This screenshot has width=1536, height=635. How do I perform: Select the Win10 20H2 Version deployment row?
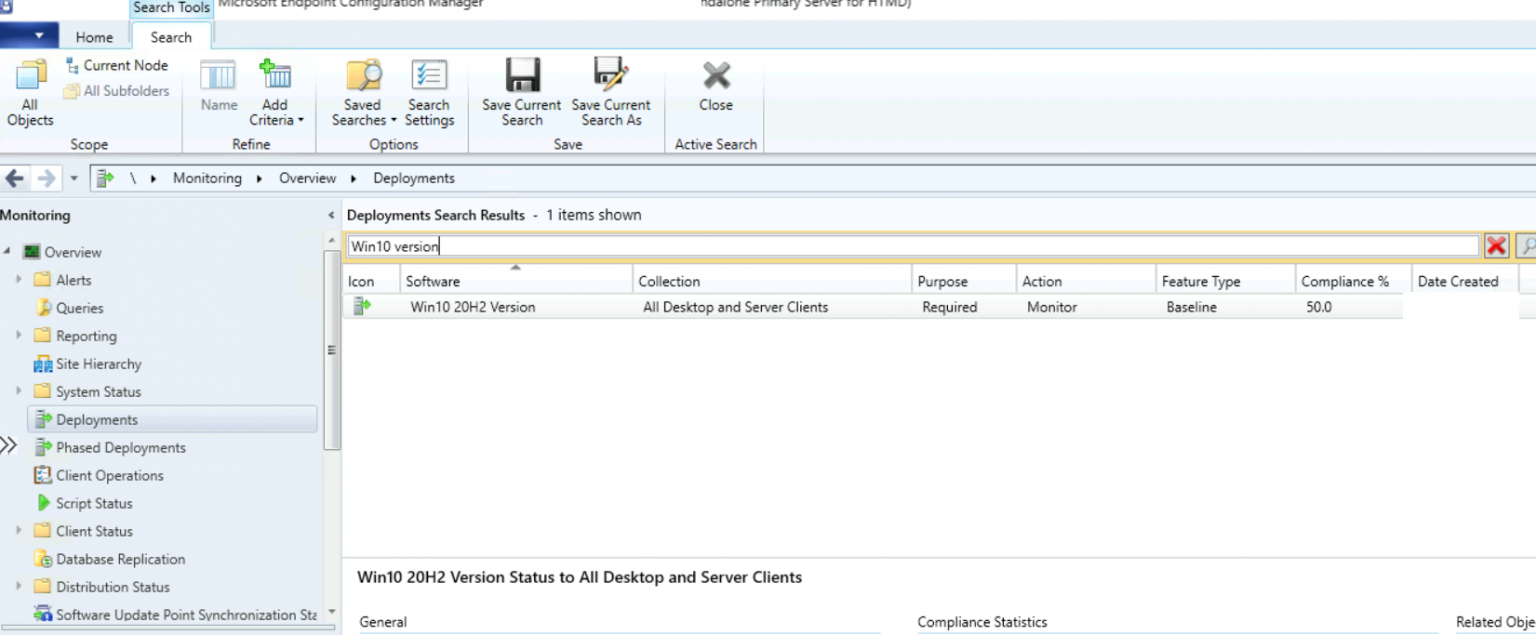472,307
